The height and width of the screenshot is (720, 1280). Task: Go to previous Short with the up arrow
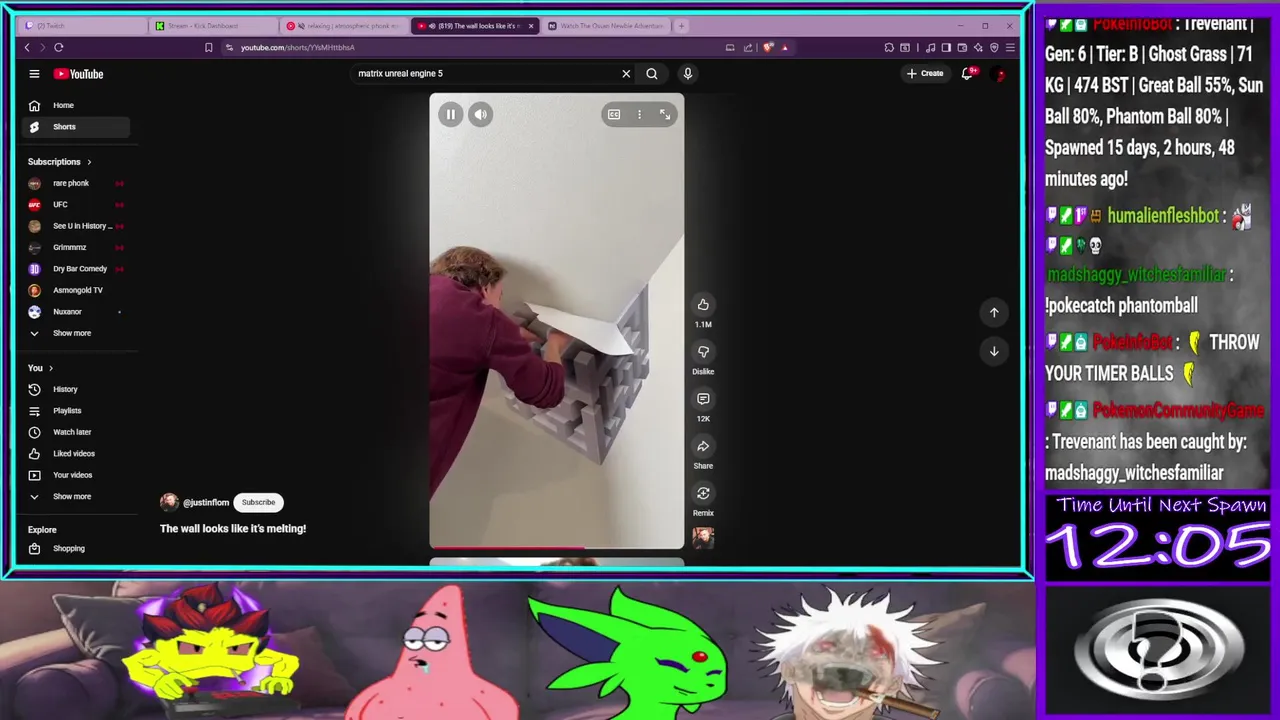click(x=994, y=312)
